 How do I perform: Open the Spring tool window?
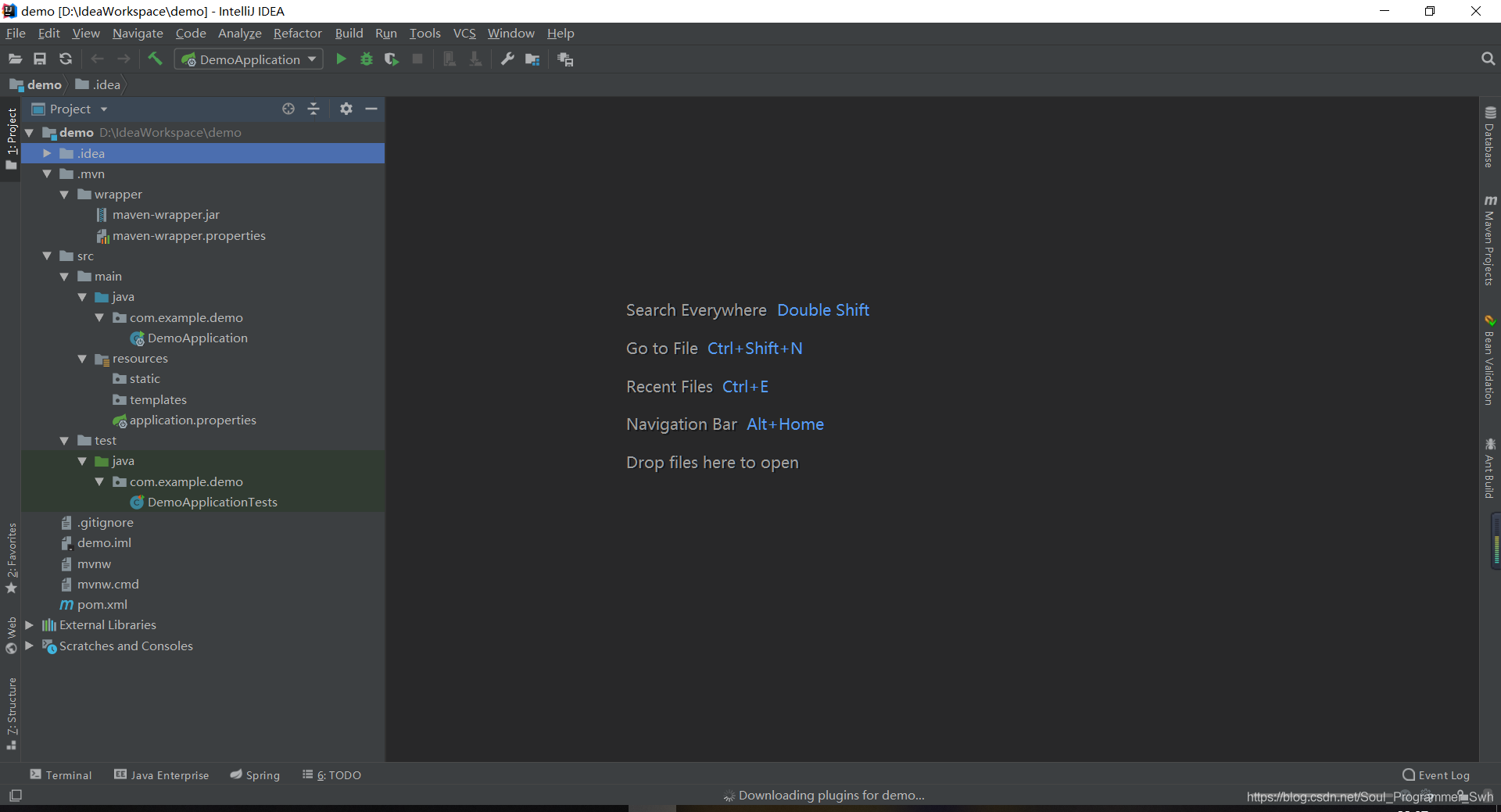tap(255, 775)
